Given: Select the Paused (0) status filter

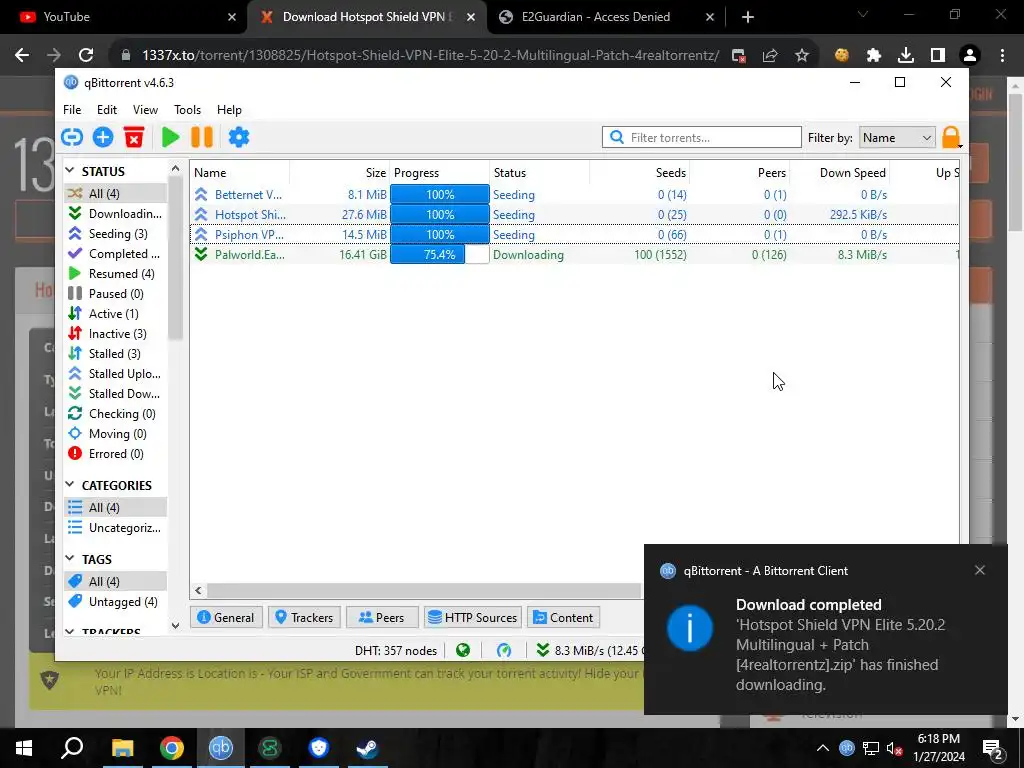Looking at the screenshot, I should pyautogui.click(x=116, y=294).
